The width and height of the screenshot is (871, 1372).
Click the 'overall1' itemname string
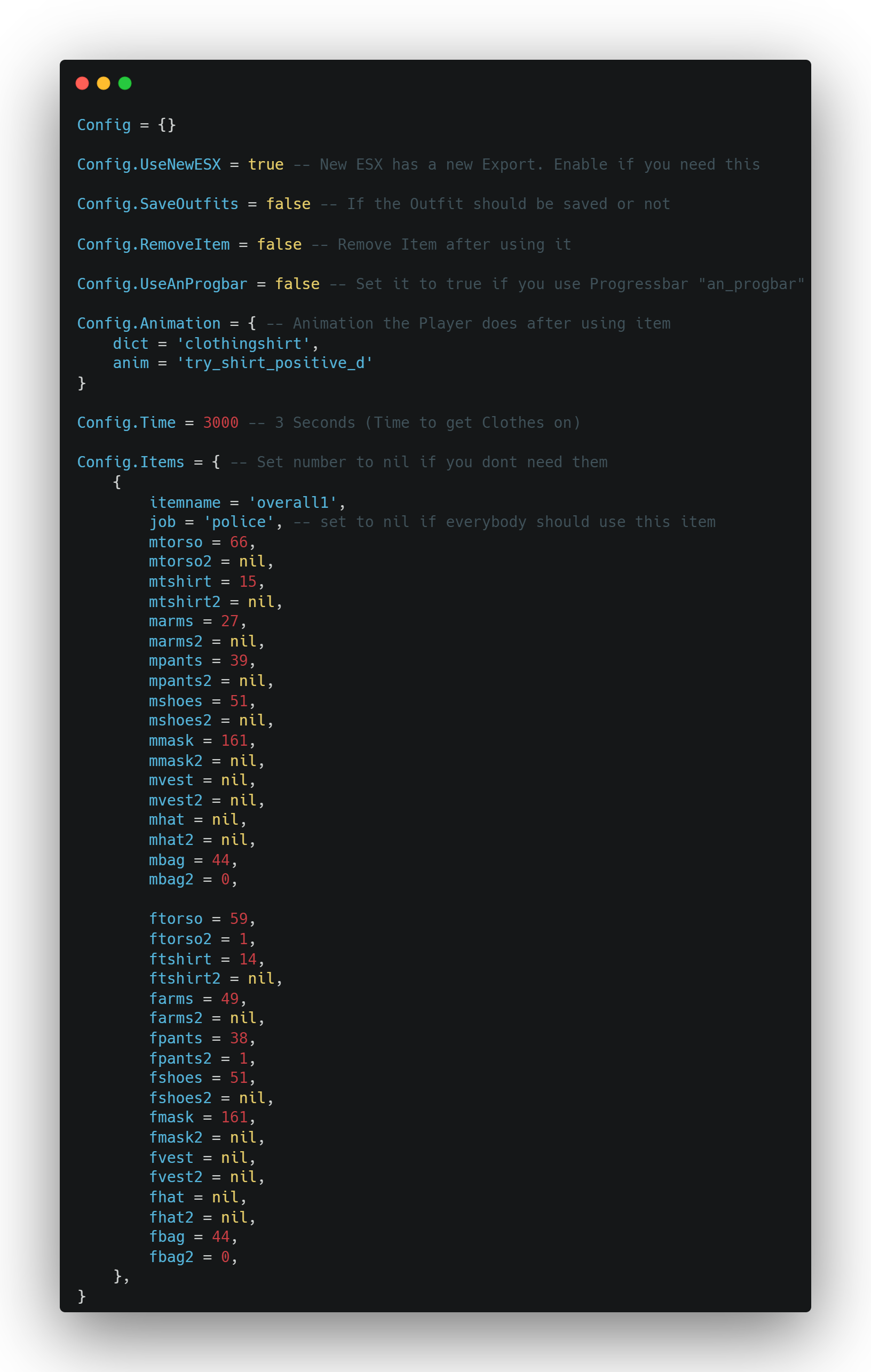point(293,502)
